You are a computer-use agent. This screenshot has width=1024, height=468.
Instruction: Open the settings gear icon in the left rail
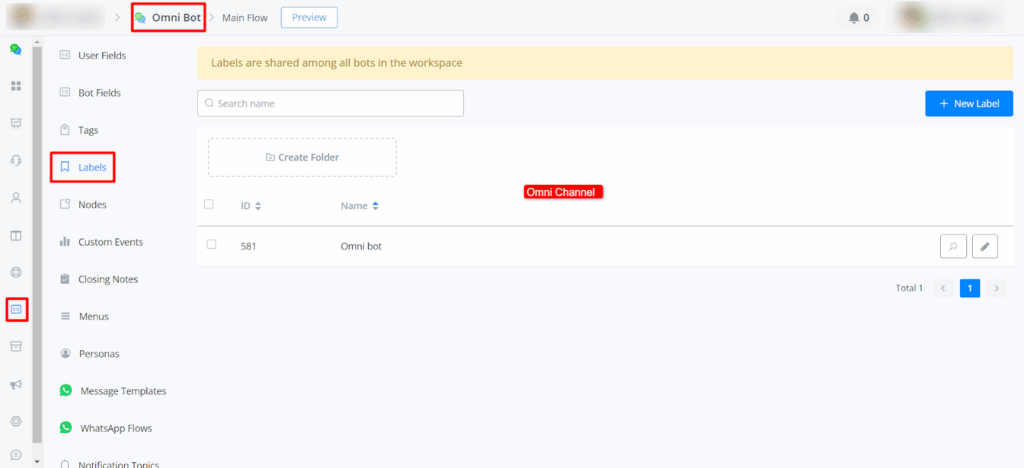coord(16,421)
